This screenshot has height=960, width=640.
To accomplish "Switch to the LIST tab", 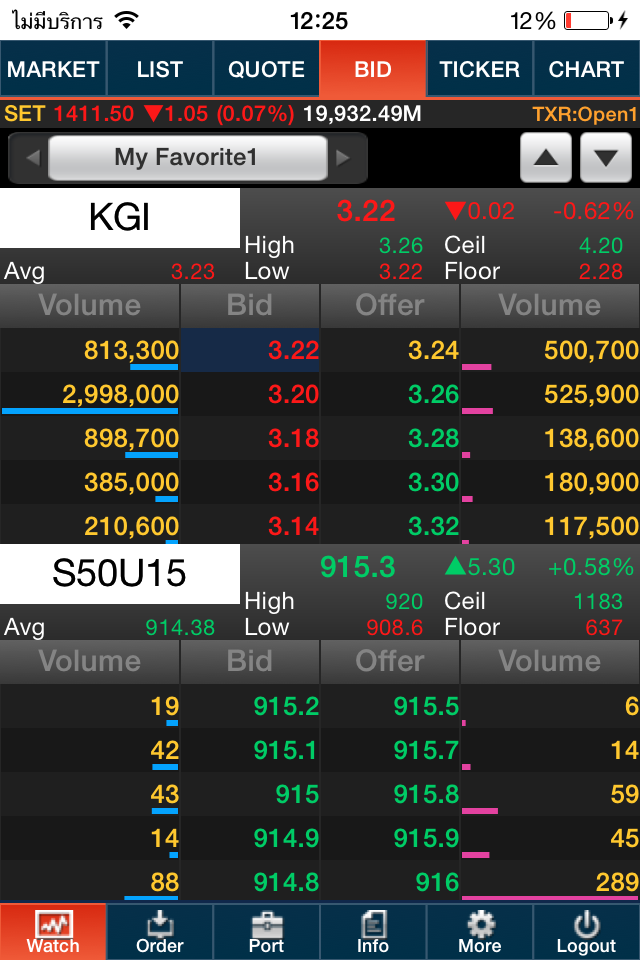I will 160,69.
